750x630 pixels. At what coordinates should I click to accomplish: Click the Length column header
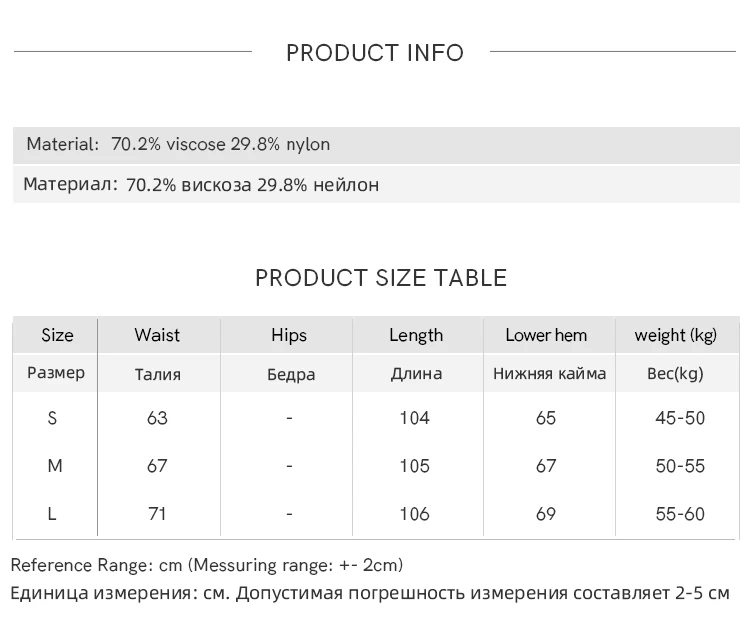pyautogui.click(x=415, y=335)
